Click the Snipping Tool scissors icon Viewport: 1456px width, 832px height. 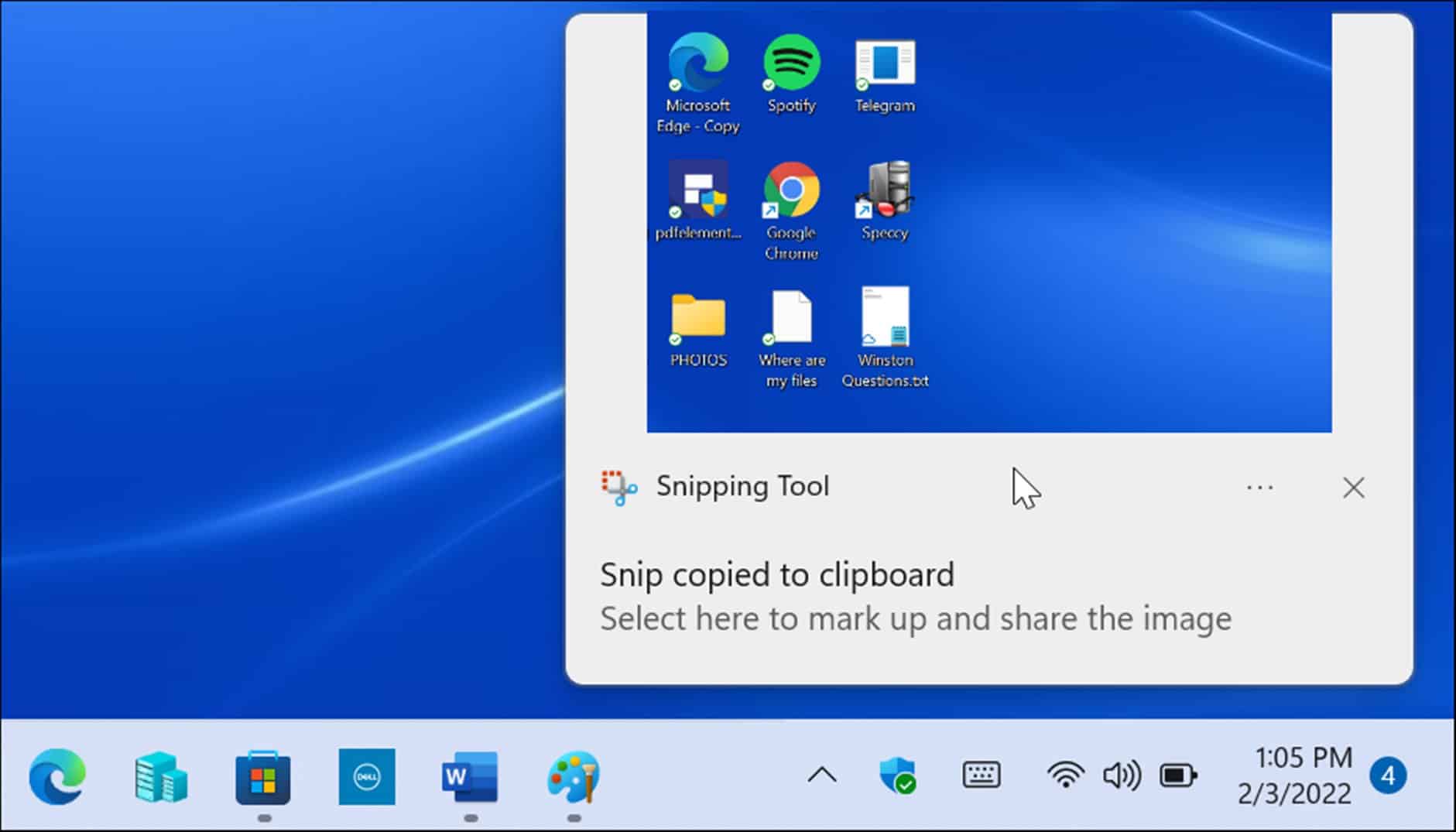pos(620,488)
